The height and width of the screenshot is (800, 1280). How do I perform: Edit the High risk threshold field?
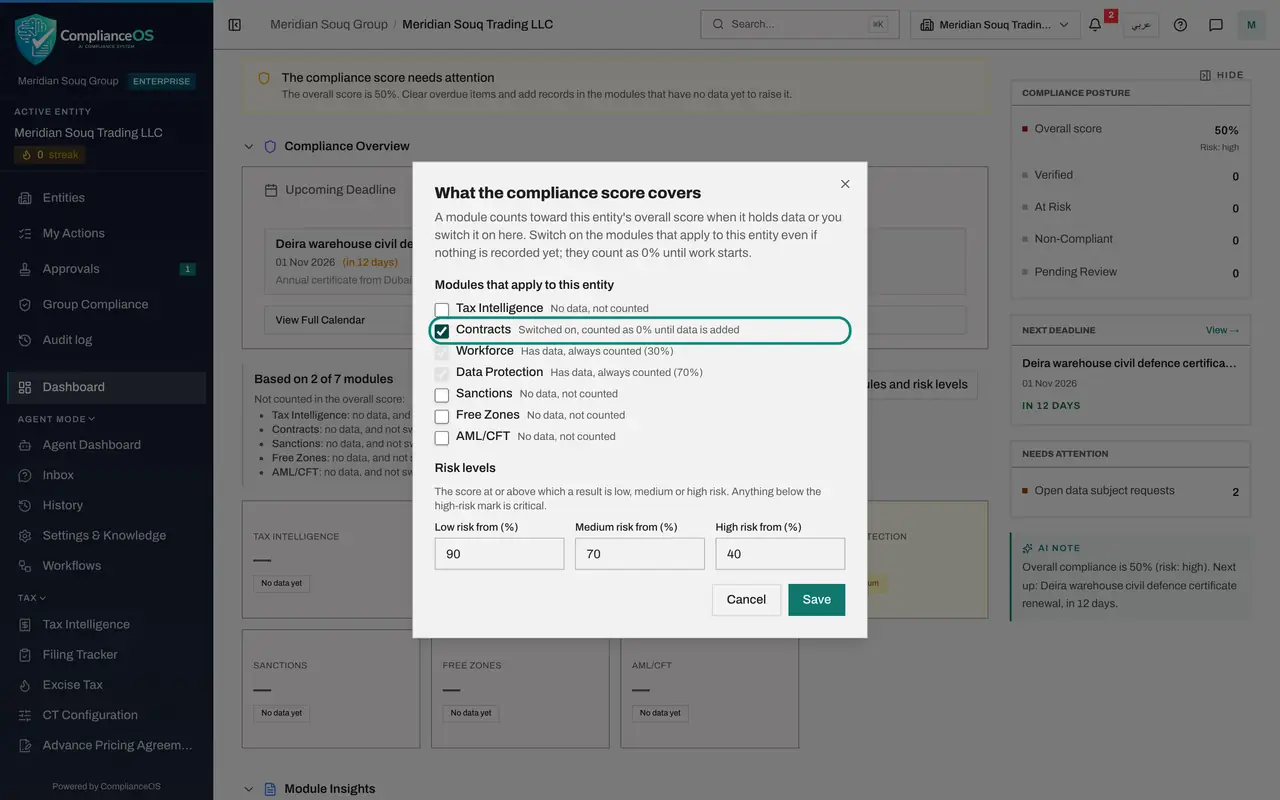[780, 554]
